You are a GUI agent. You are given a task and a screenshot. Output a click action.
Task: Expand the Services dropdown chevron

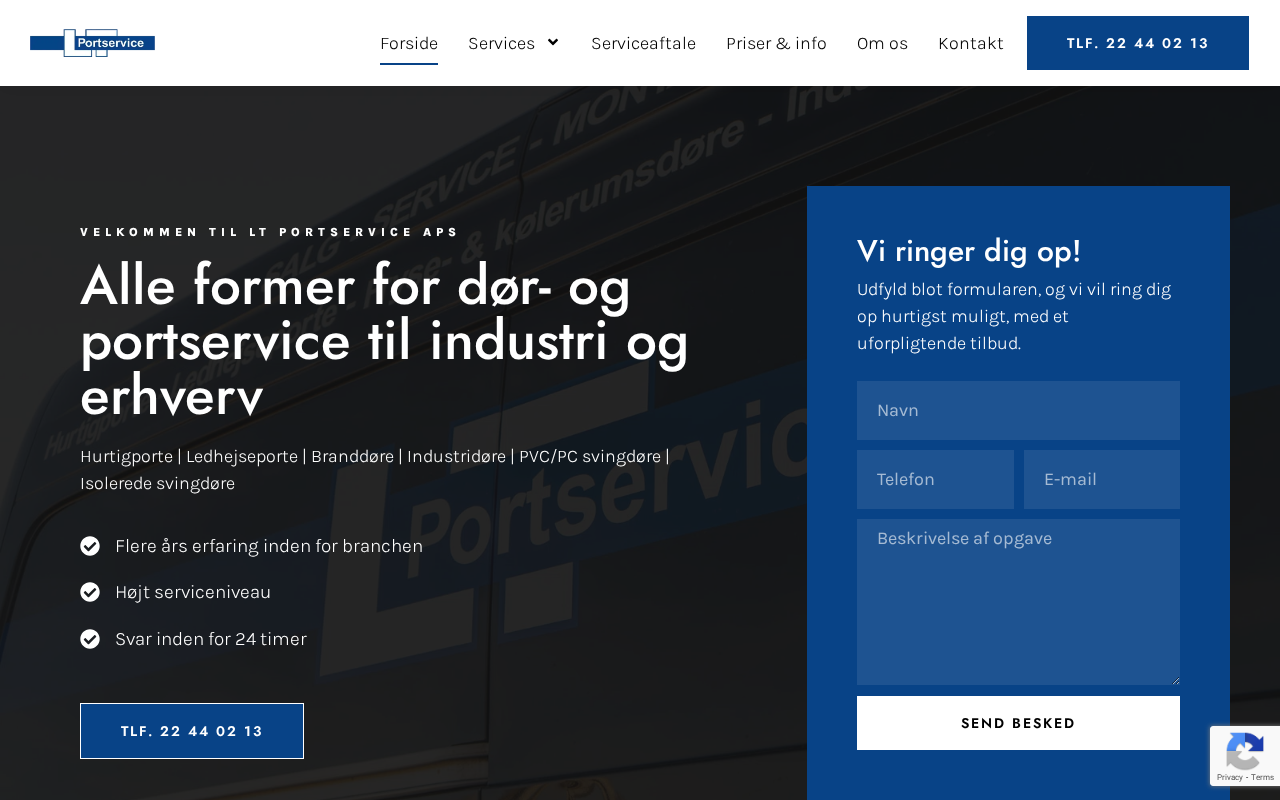pos(552,42)
